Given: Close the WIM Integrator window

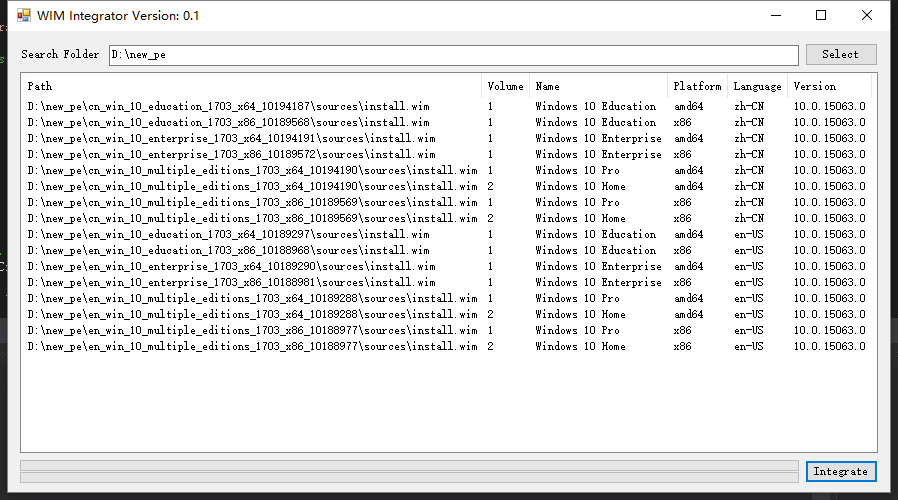Looking at the screenshot, I should pyautogui.click(x=867, y=15).
